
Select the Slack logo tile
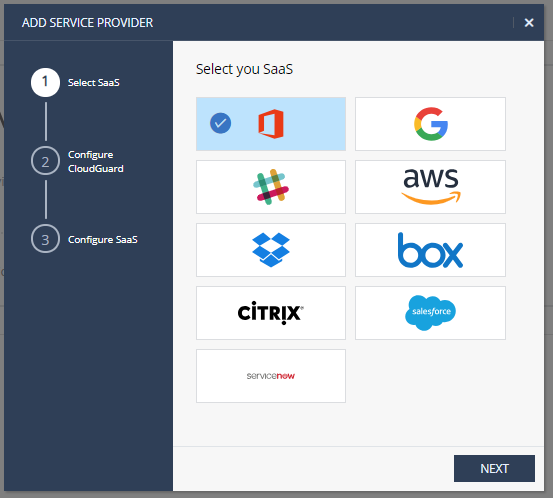(271, 187)
